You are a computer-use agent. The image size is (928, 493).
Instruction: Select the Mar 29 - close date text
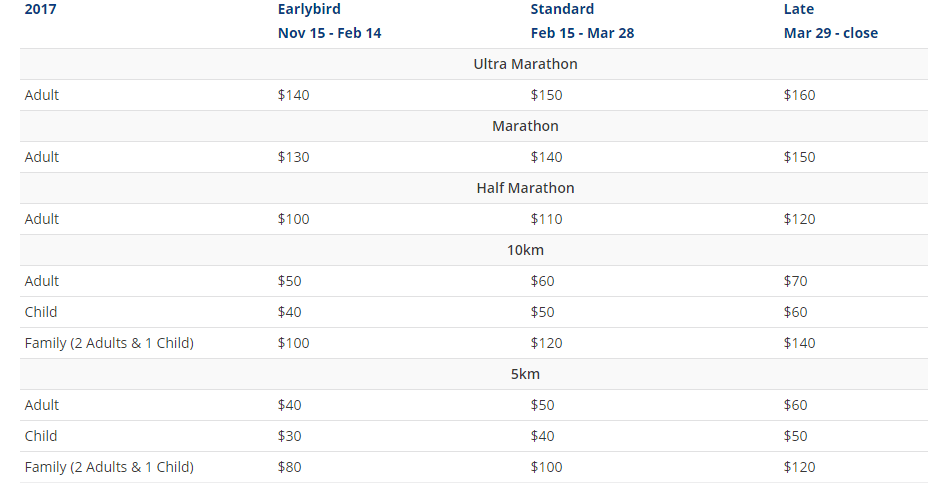point(830,33)
